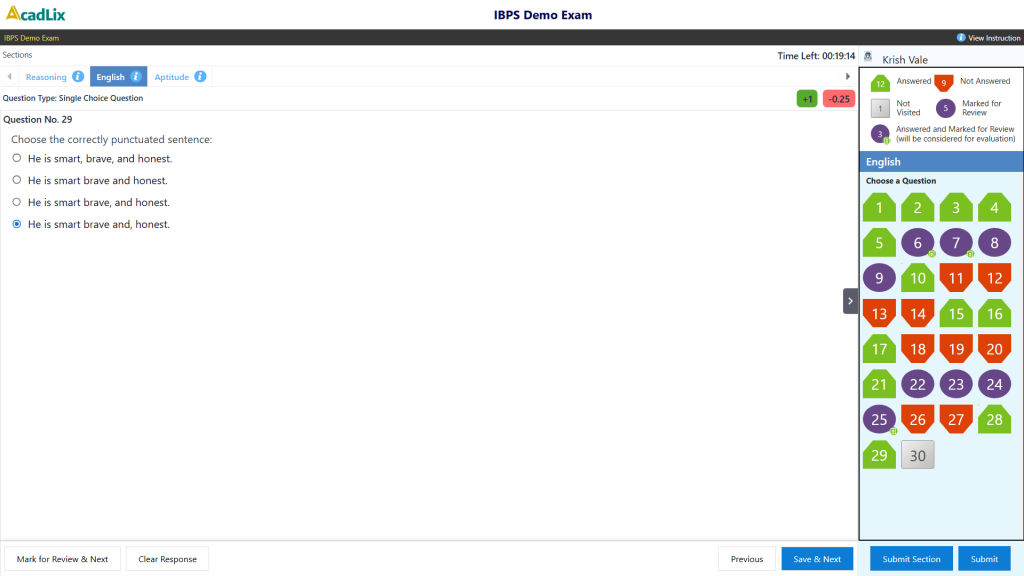Open View Instruction in the top-right corner

tap(988, 37)
